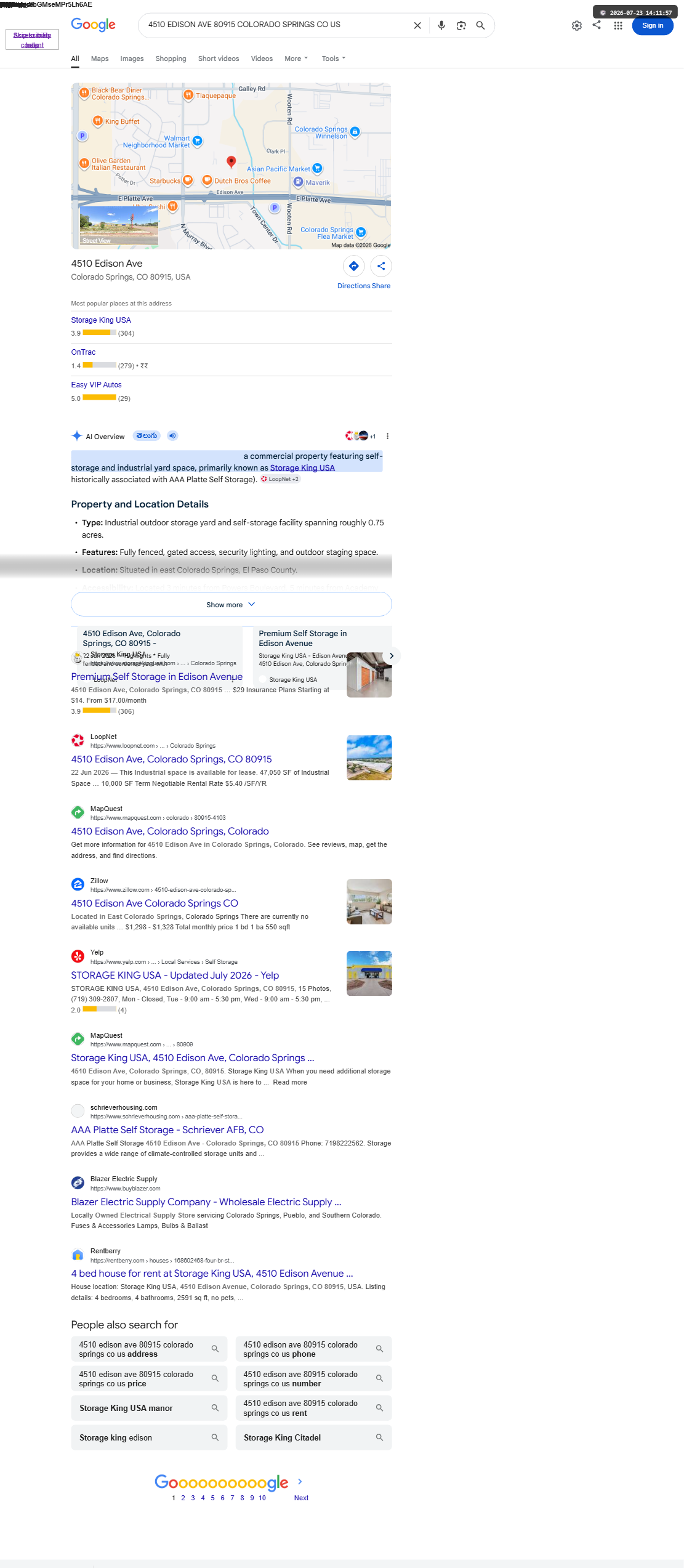Open AAA Platte Self Storage result
Image resolution: width=692 pixels, height=1568 pixels.
[x=167, y=1130]
